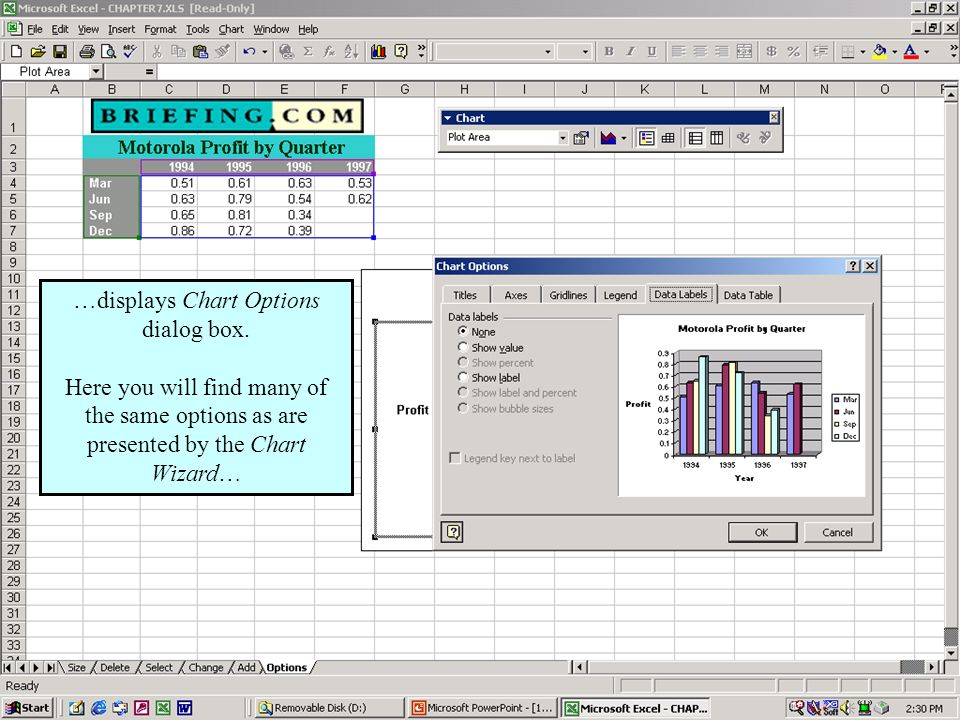Click the Format Painter brush icon
Viewport: 960px width, 720px height.
click(222, 51)
